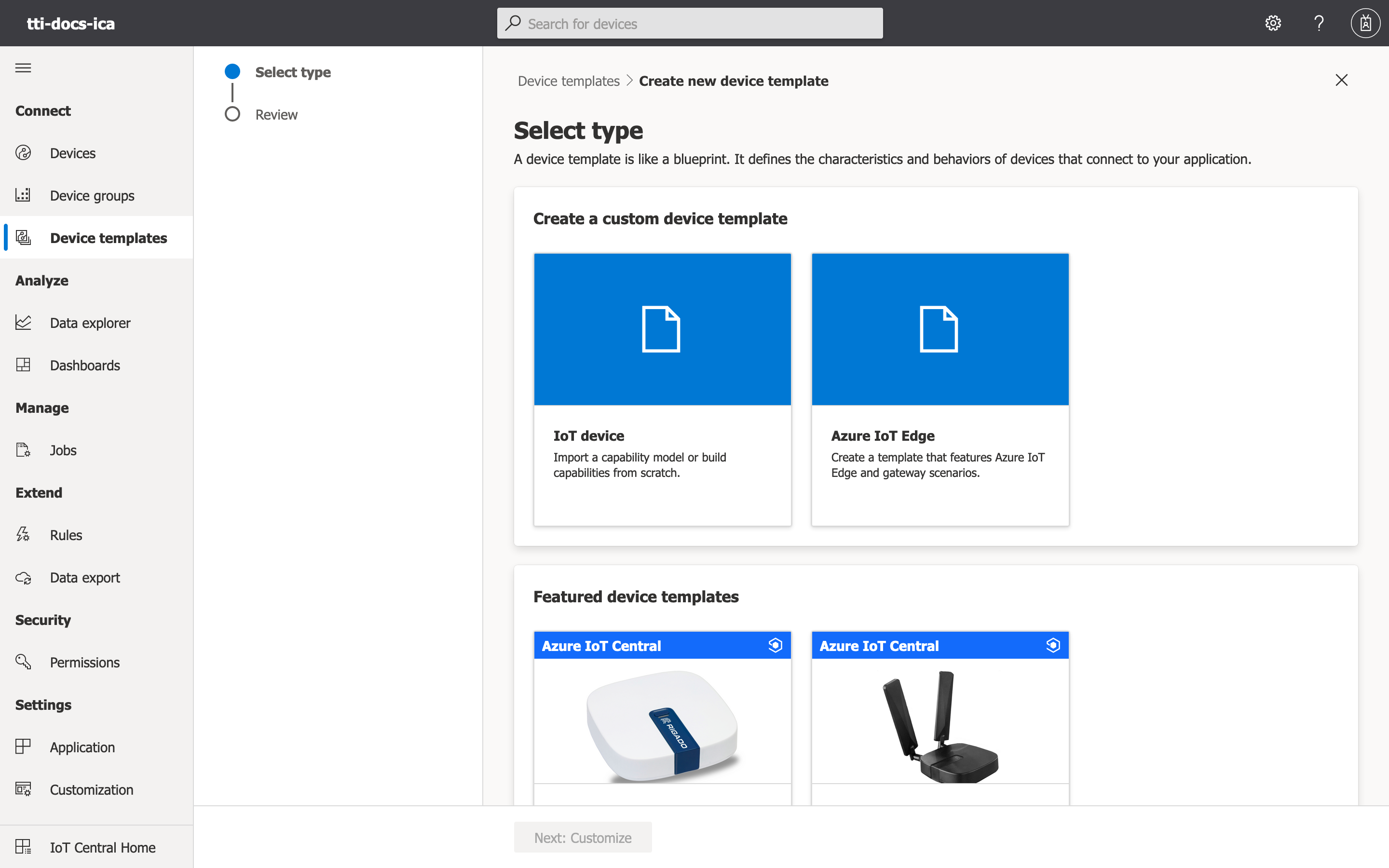The width and height of the screenshot is (1389, 868).
Task: Open the settings gear in the top bar
Action: click(x=1272, y=23)
